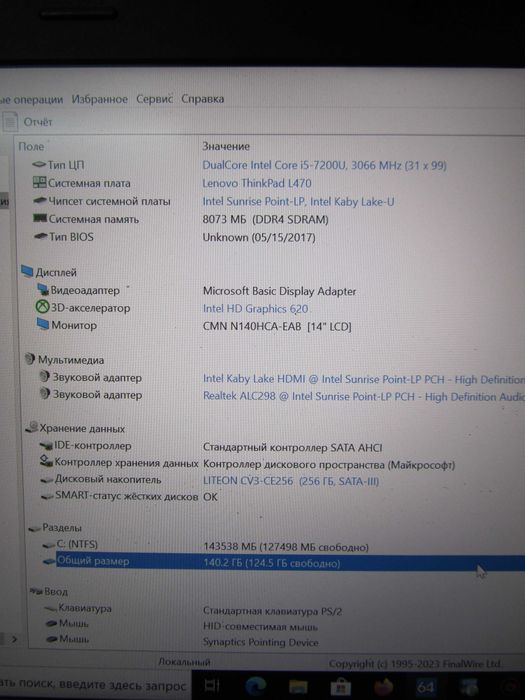Viewport: 525px width, 700px height.
Task: Click the Отчёт report toolbar icon
Action: click(10, 122)
